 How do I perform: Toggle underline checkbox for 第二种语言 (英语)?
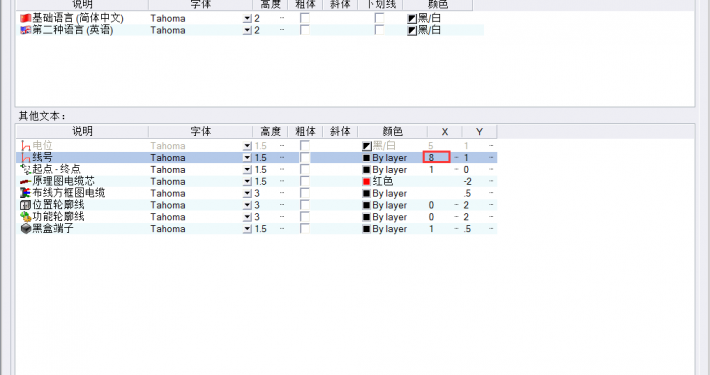379,30
